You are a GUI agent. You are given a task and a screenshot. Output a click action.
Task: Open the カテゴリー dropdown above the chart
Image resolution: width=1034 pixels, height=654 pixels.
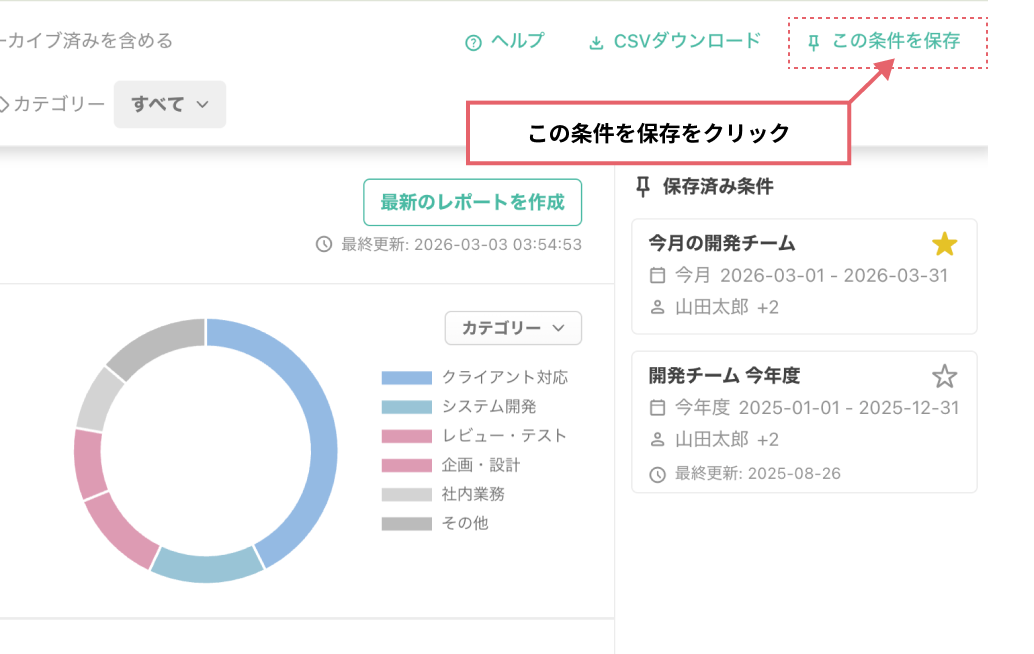(513, 328)
